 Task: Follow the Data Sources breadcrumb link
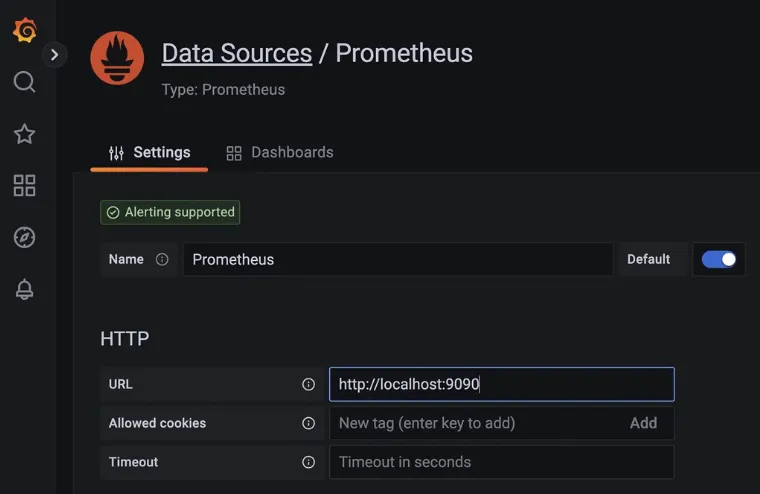point(237,53)
